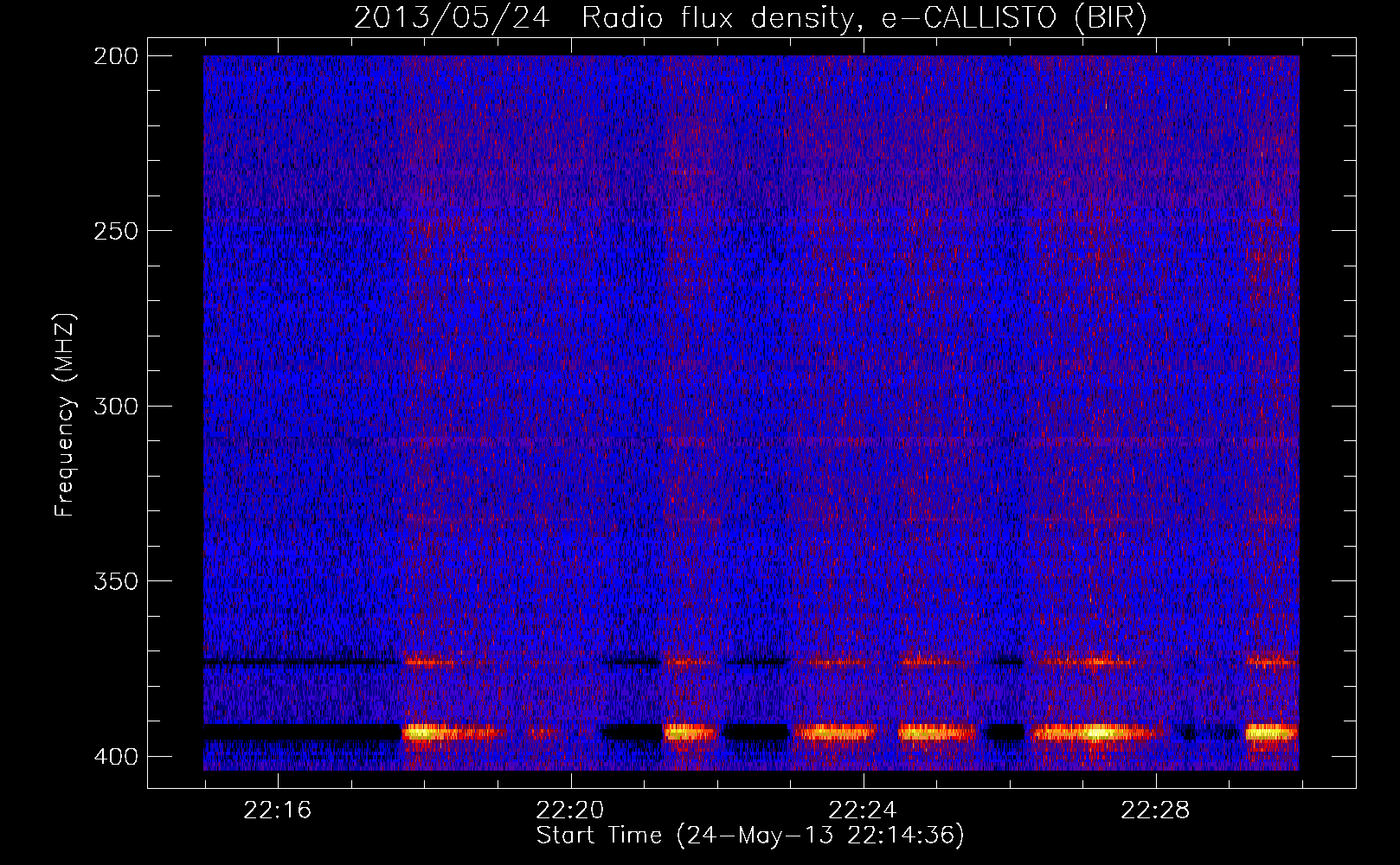Image resolution: width=1400 pixels, height=865 pixels.
Task: Click the 22:16 time tick label
Action: coord(277,811)
